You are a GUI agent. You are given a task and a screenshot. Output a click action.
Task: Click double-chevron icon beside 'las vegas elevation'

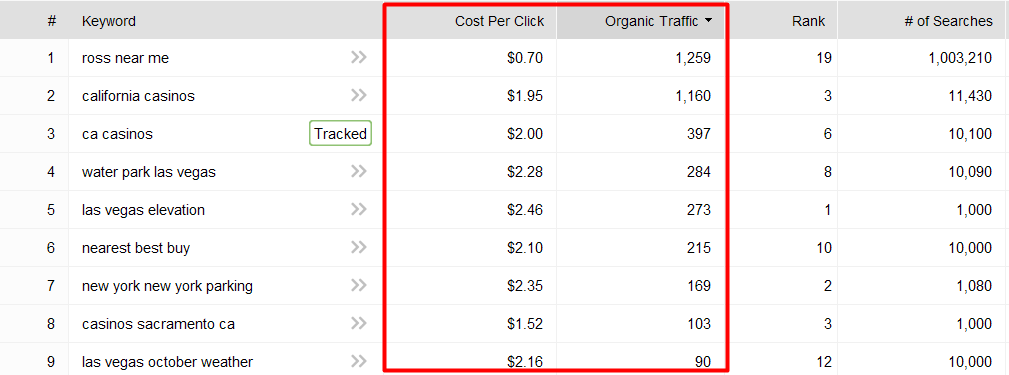tap(358, 209)
